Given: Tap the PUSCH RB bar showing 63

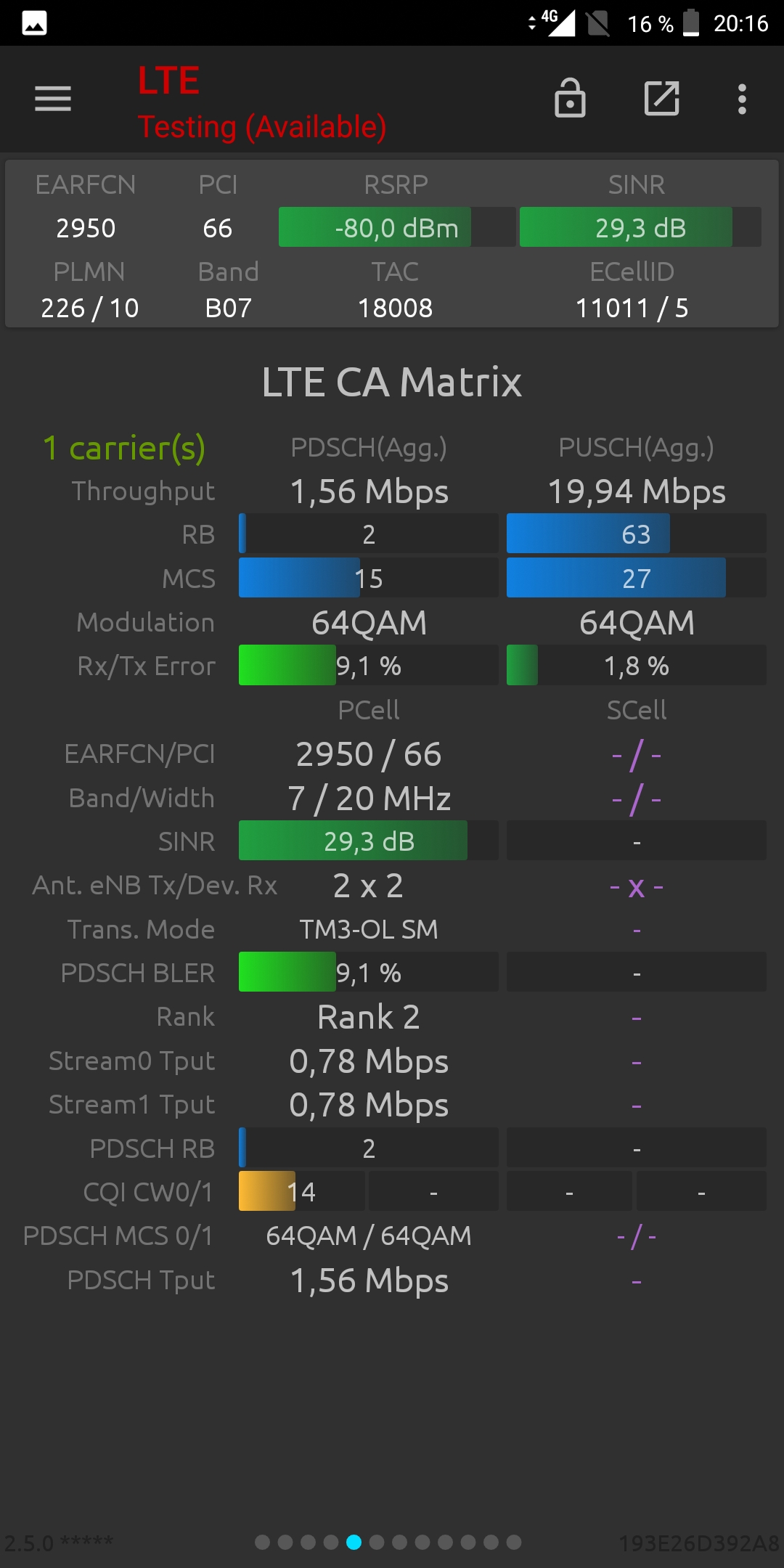Looking at the screenshot, I should click(x=637, y=534).
